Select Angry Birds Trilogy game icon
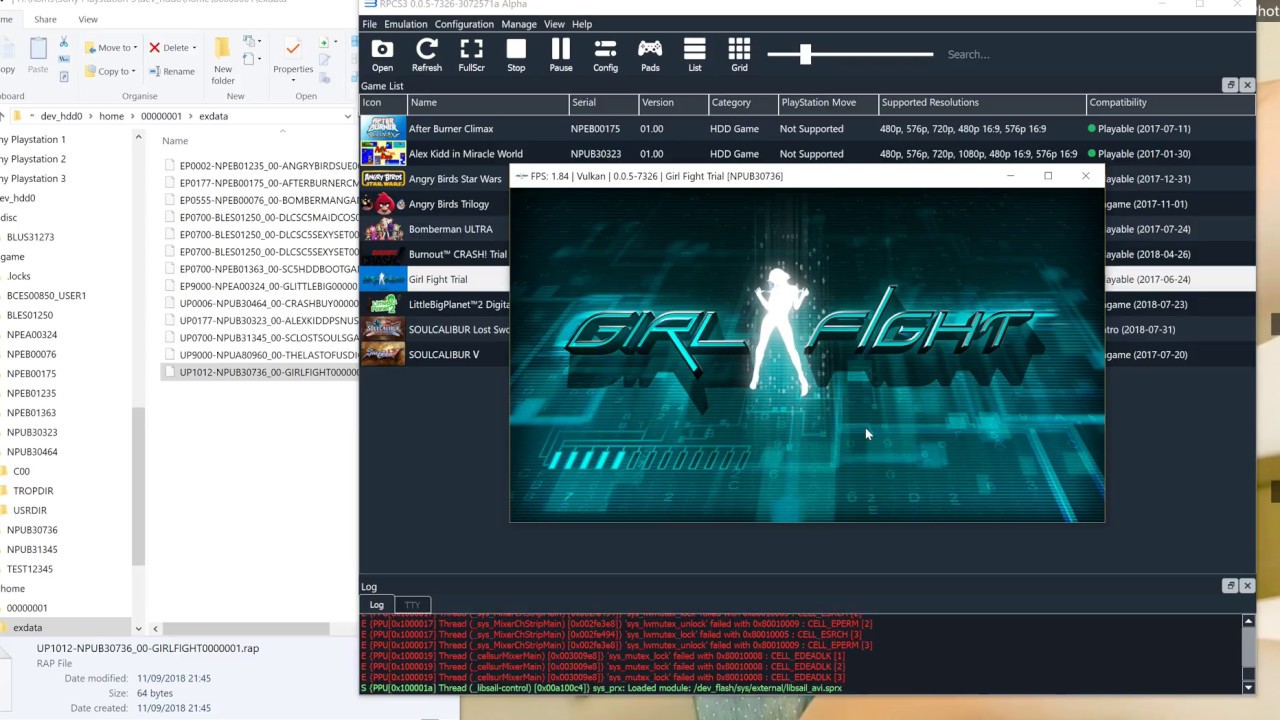Viewport: 1280px width, 720px height. (x=383, y=204)
